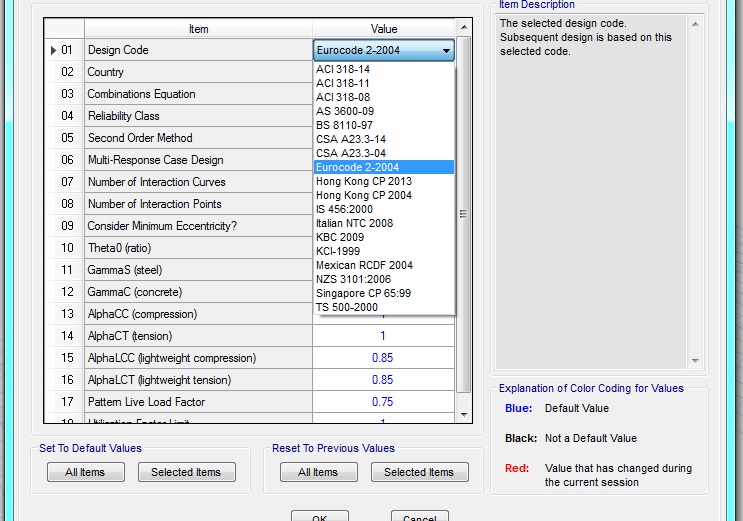Select AlphaCC (compression) row

tap(199, 314)
